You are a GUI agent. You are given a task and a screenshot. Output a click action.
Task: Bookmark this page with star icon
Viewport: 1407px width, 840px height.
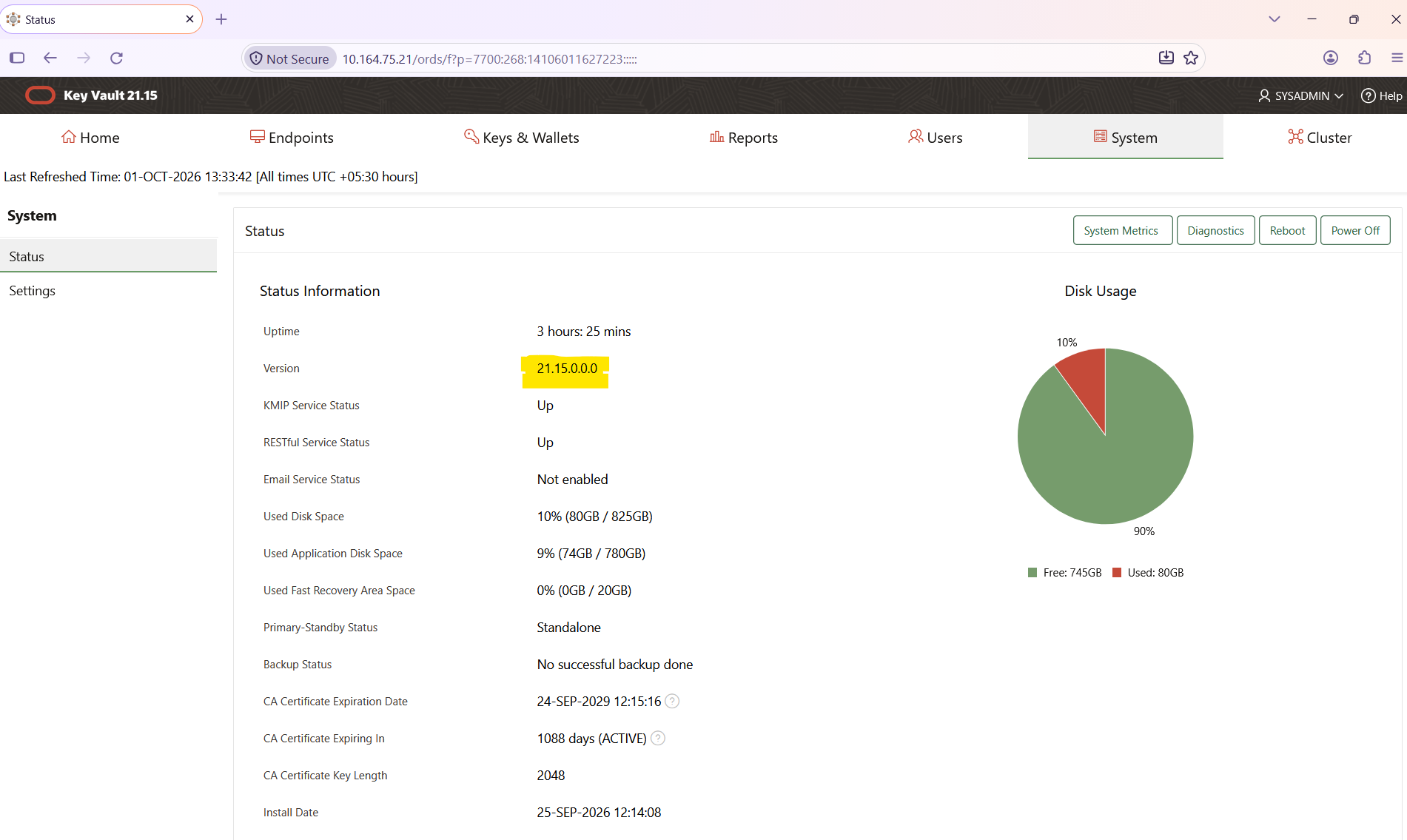tap(1191, 58)
